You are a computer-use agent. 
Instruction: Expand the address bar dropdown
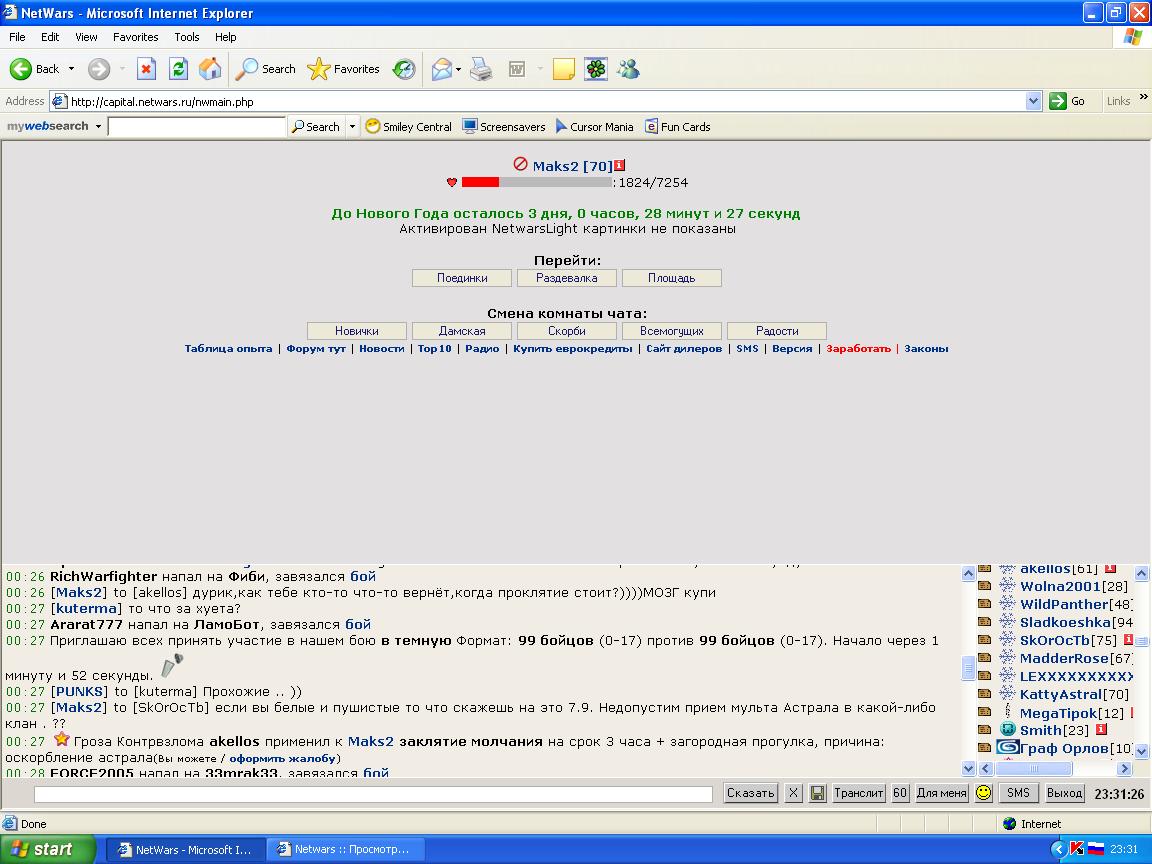point(1033,101)
